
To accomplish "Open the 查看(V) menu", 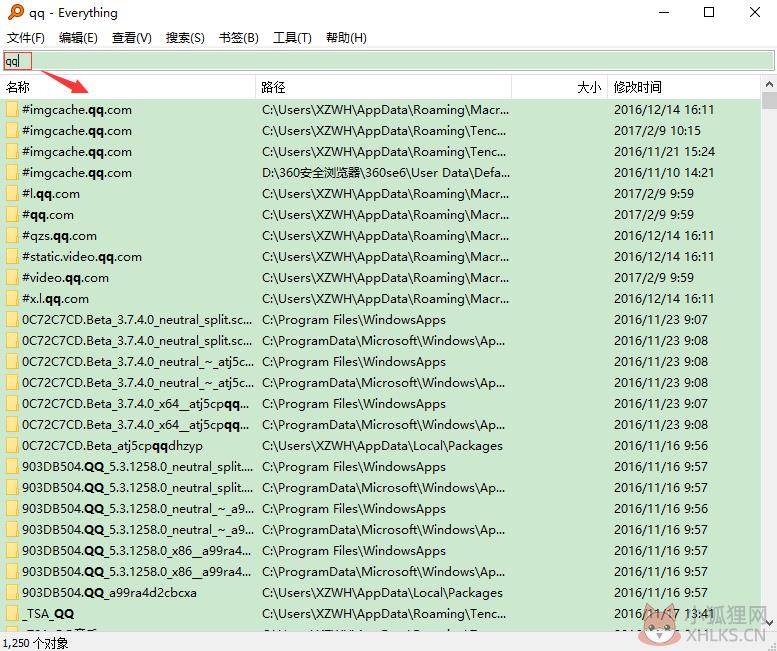I will click(x=131, y=38).
